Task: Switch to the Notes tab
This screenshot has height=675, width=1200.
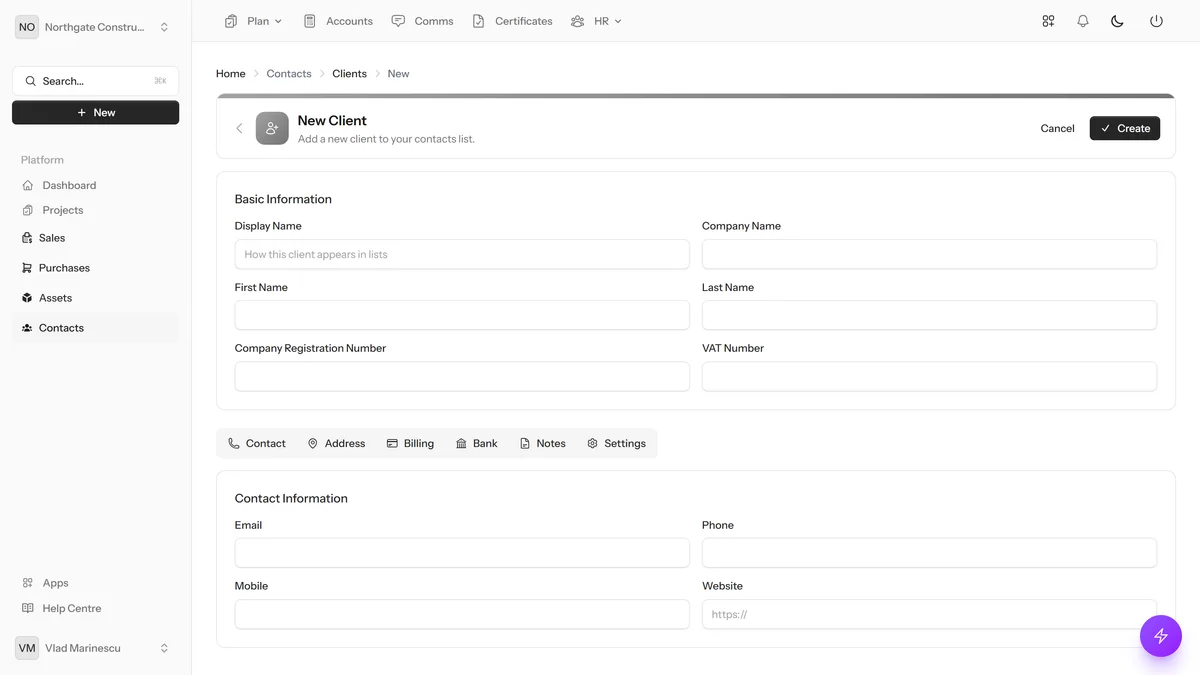Action: click(x=543, y=443)
